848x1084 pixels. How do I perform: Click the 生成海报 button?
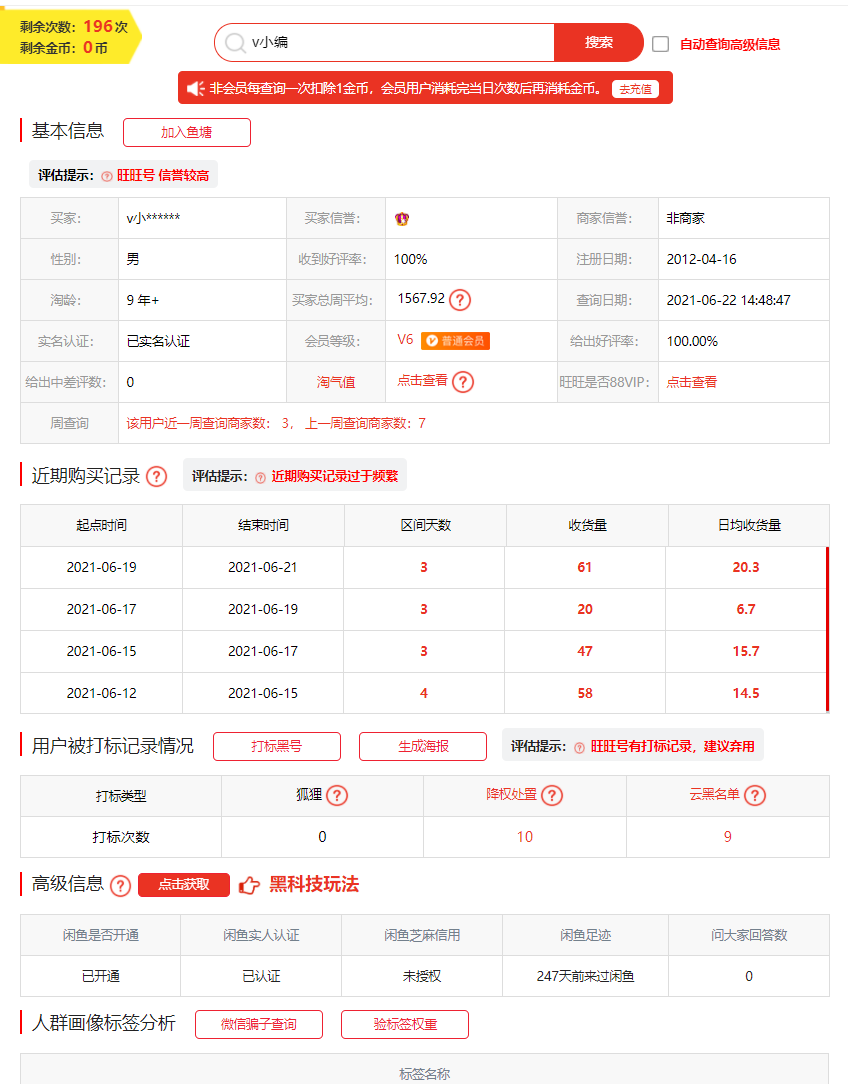click(x=422, y=746)
